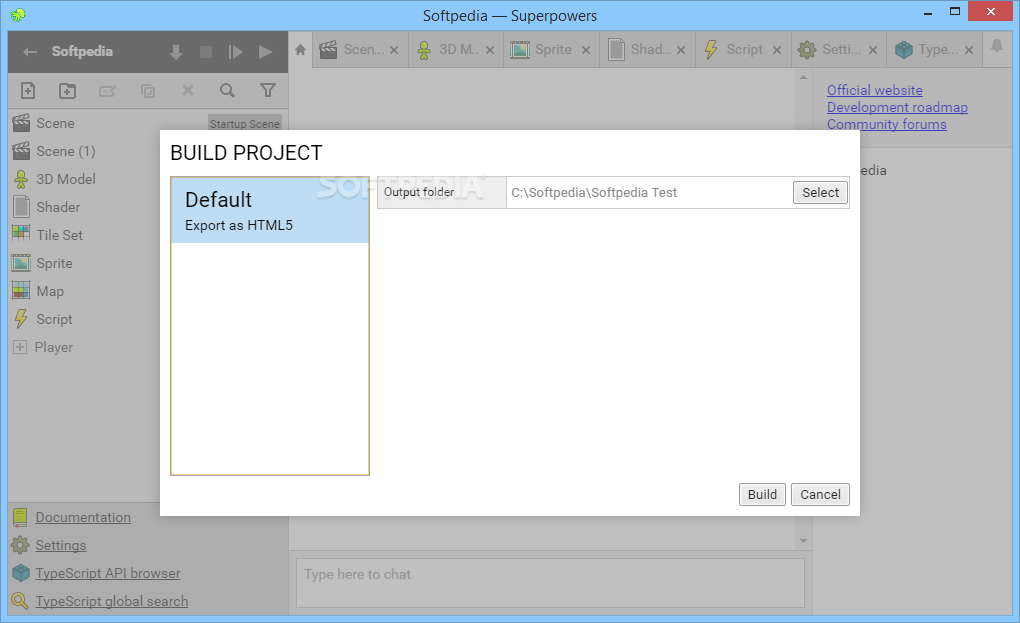Click the new folder icon
This screenshot has height=623, width=1020.
[x=68, y=90]
